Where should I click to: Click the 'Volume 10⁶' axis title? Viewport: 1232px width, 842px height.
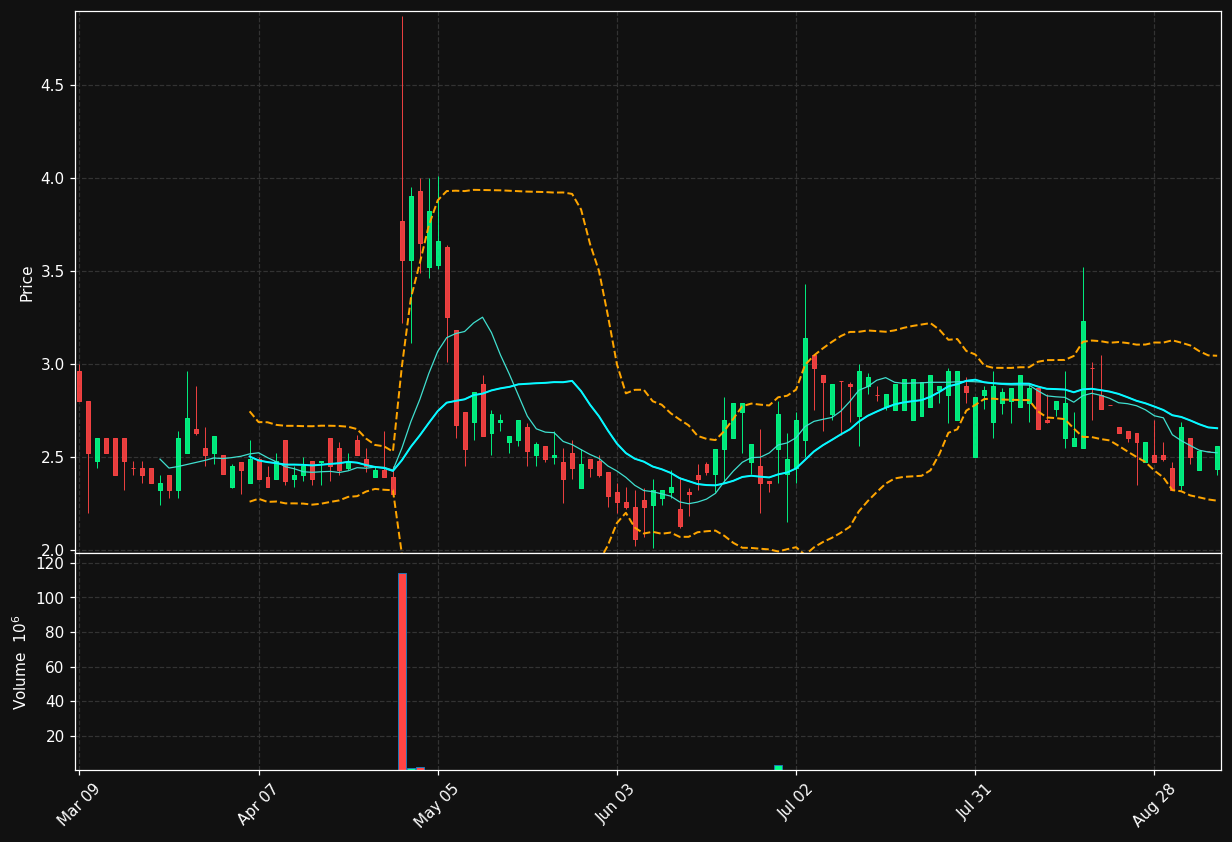20,662
